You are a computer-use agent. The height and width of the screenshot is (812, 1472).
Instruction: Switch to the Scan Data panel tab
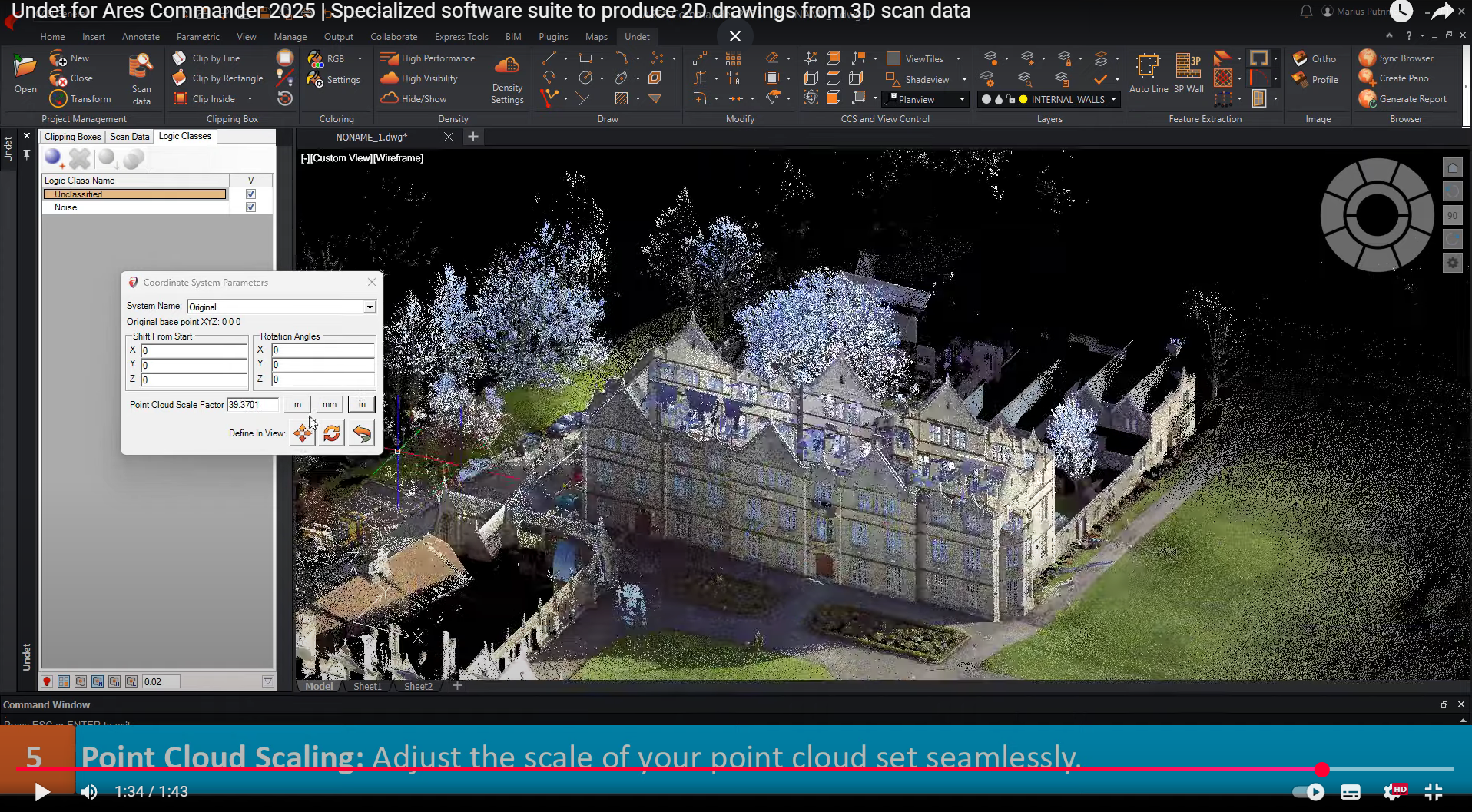(130, 137)
